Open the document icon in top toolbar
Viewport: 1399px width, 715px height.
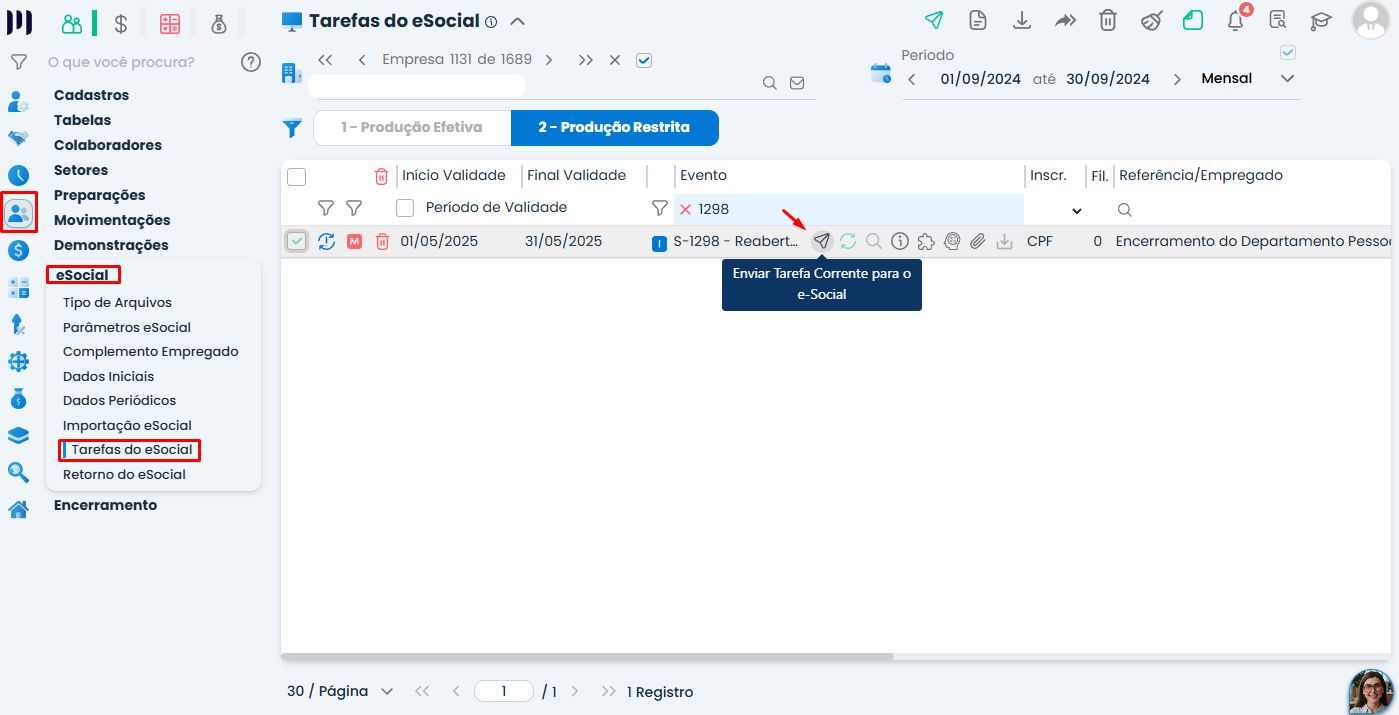pyautogui.click(x=978, y=20)
